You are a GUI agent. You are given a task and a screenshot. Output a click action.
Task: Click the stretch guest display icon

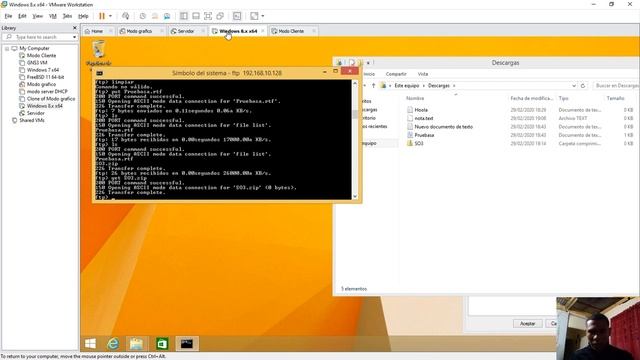pyautogui.click(x=254, y=16)
